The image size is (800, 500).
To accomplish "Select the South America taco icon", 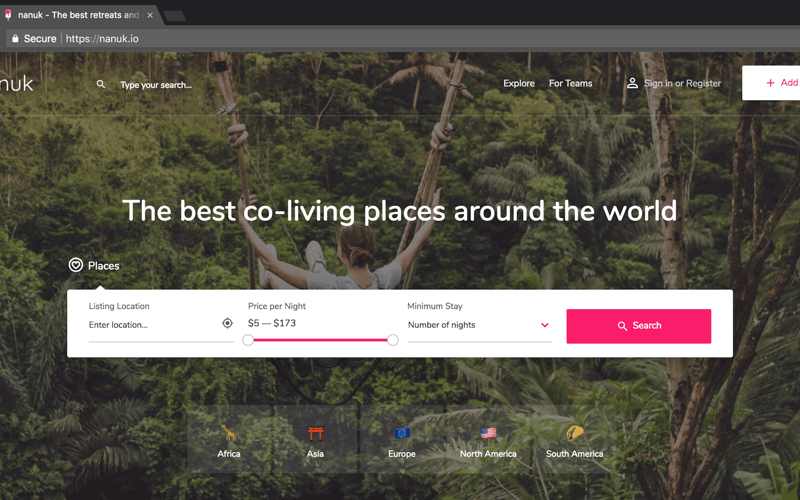I will (574, 433).
